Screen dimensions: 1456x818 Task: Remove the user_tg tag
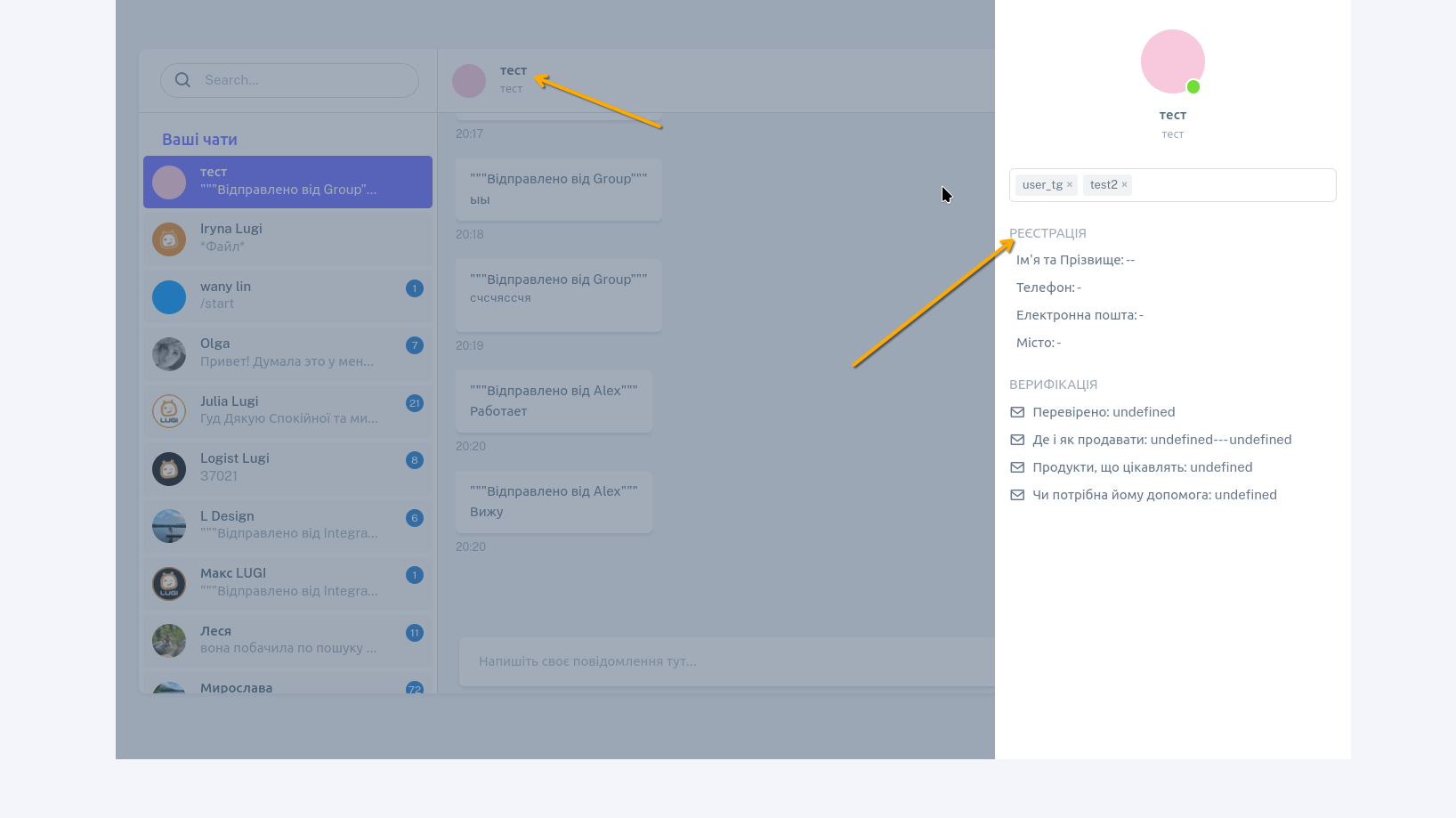coord(1070,185)
